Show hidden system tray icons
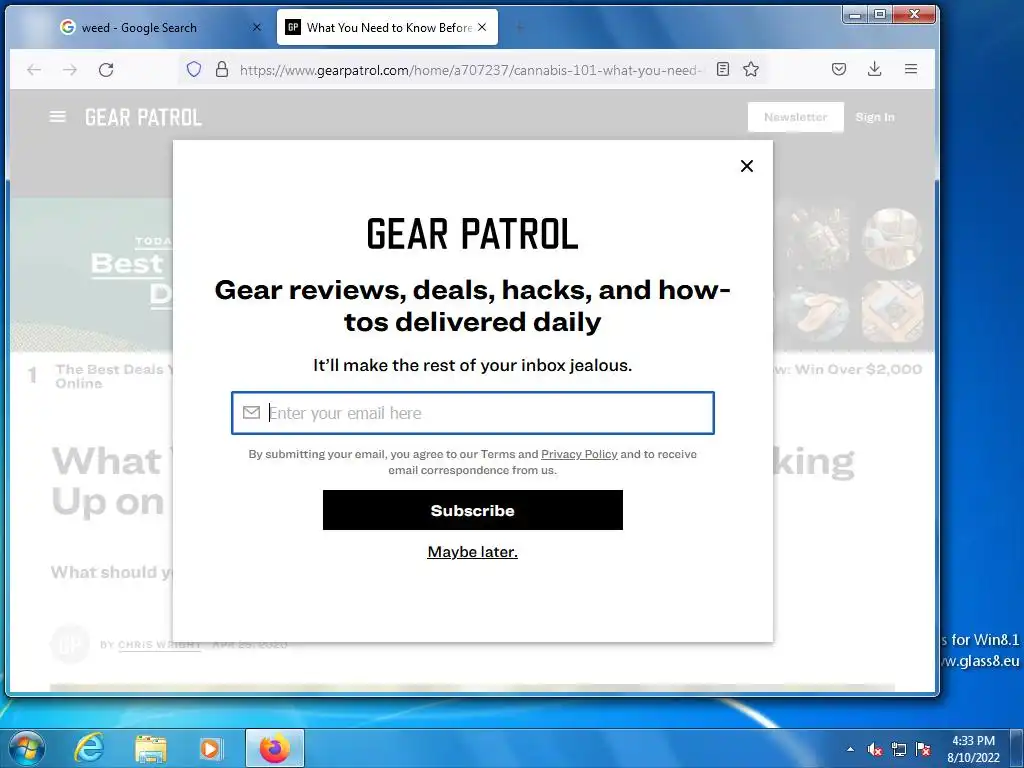Screen dimensions: 1024x768 [x=850, y=749]
